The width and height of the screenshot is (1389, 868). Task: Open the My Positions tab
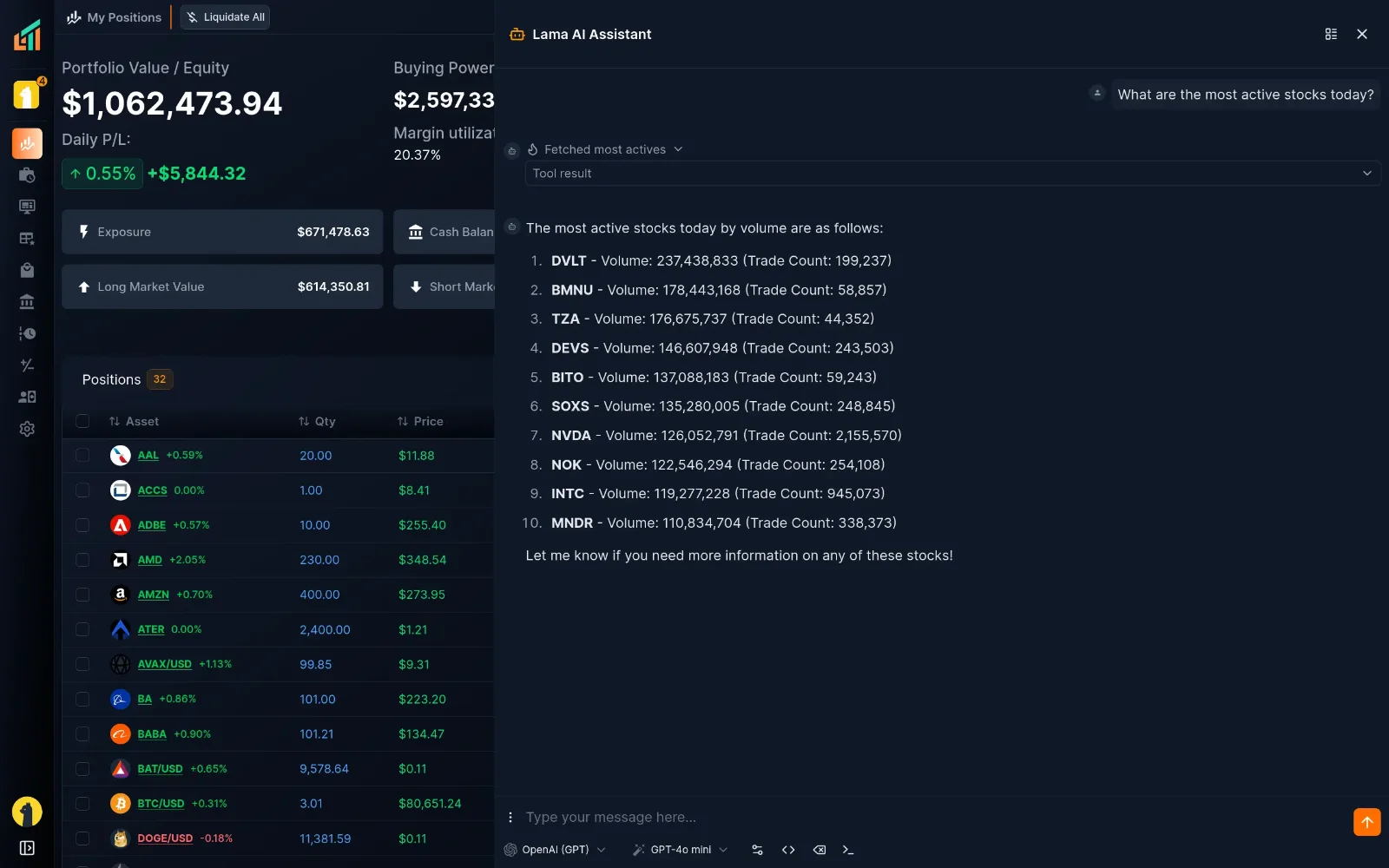click(x=115, y=17)
